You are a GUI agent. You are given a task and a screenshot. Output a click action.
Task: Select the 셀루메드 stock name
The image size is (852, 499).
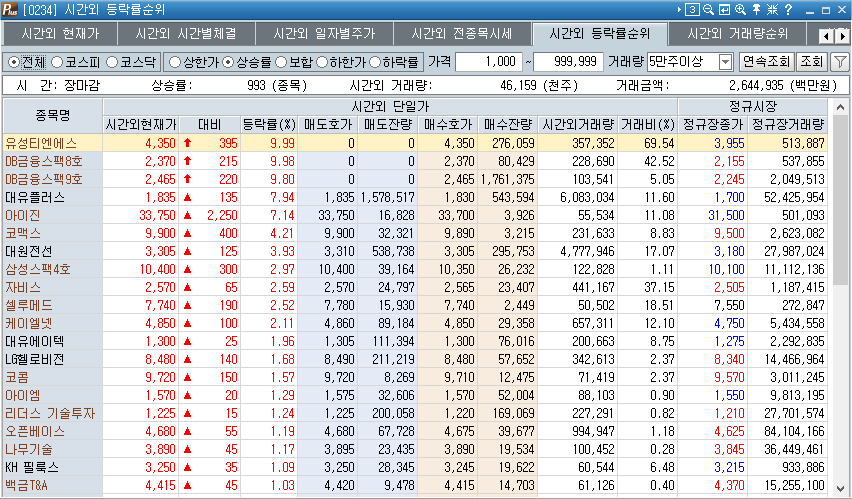pyautogui.click(x=29, y=305)
